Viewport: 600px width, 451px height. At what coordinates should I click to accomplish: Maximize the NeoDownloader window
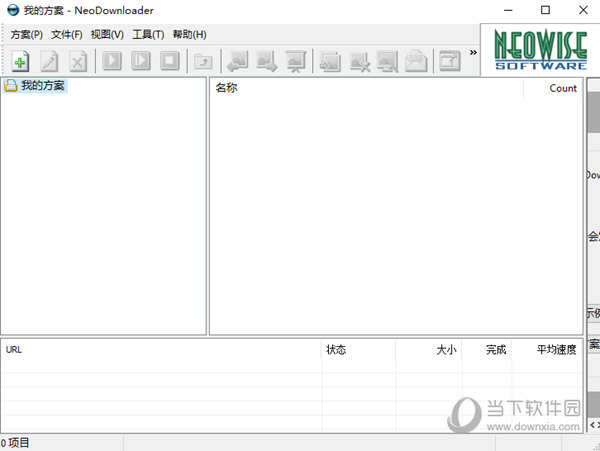(546, 10)
